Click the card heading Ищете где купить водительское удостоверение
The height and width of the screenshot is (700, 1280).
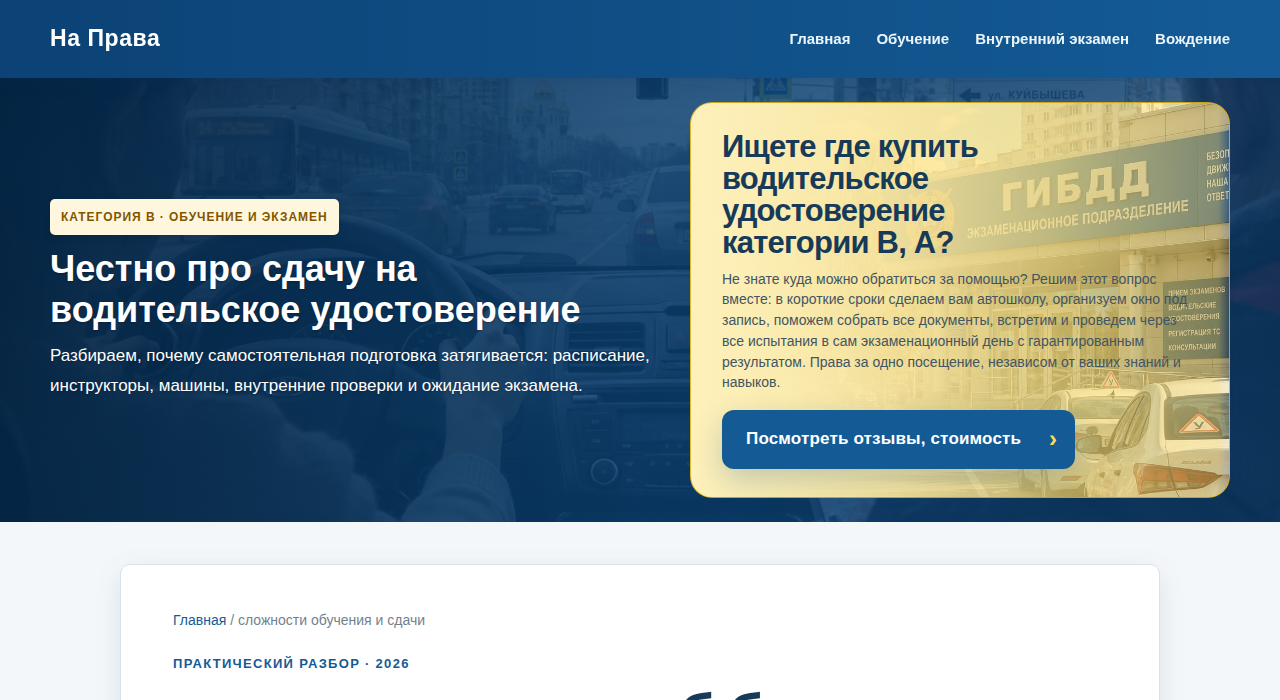coord(850,195)
